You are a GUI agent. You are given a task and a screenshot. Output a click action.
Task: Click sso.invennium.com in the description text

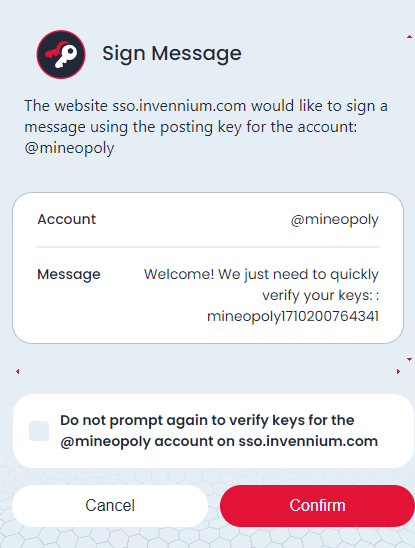[179, 106]
